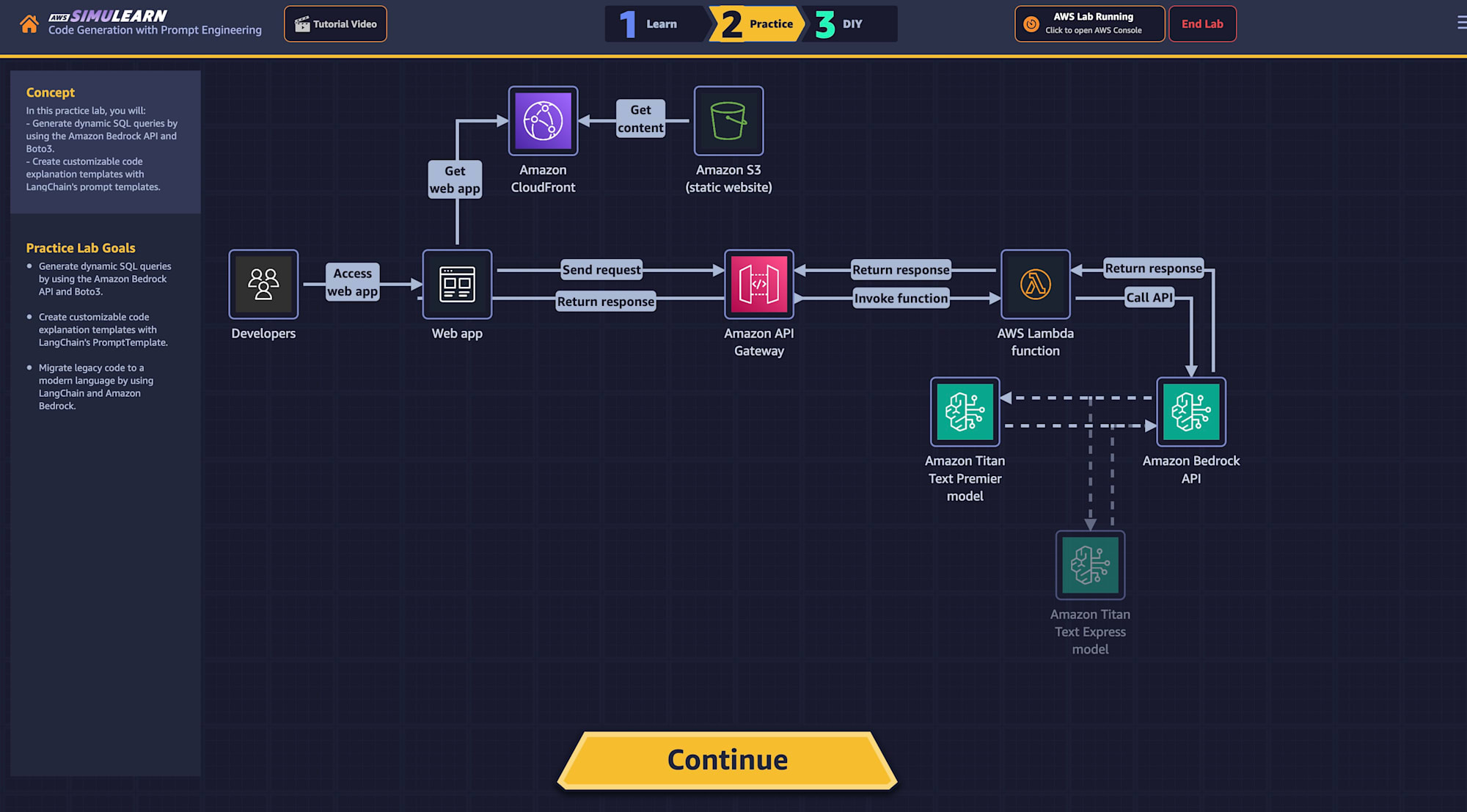Click the Developers icon
1467x812 pixels.
tap(263, 284)
